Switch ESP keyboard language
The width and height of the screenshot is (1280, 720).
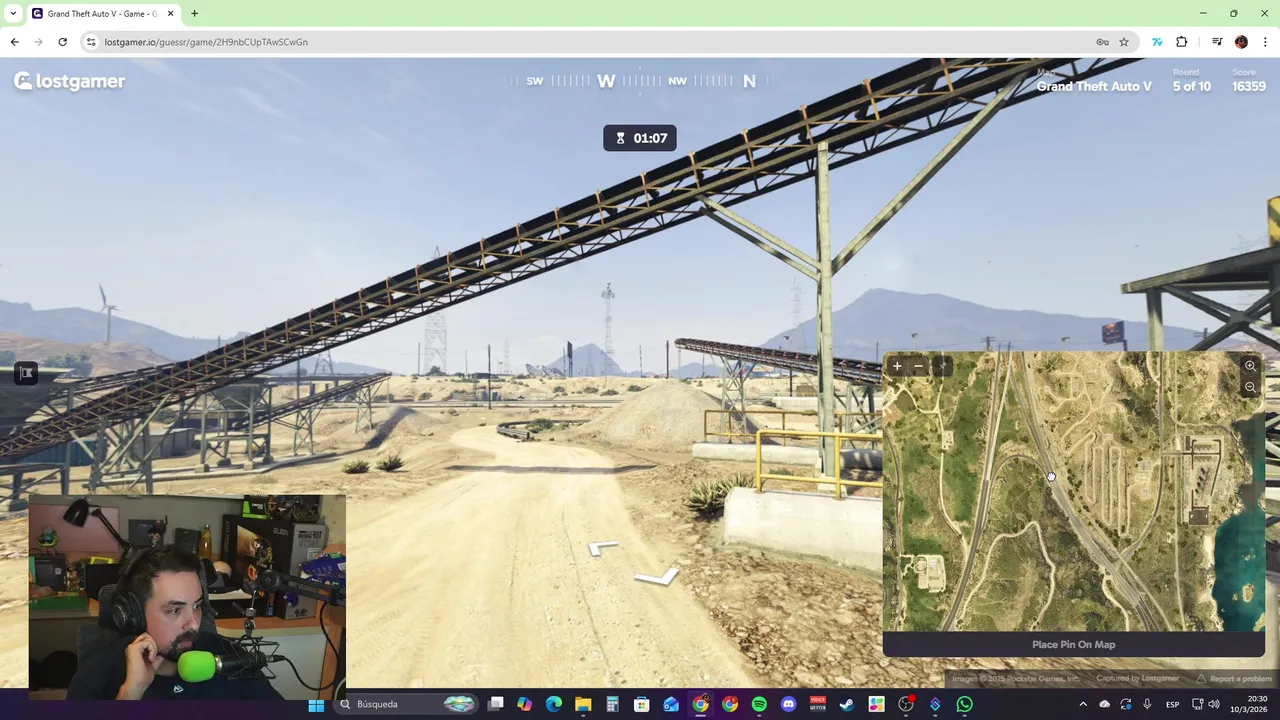(x=1172, y=704)
